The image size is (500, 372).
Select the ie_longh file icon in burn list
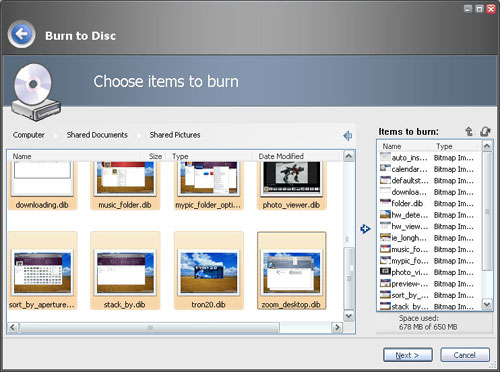tap(385, 237)
